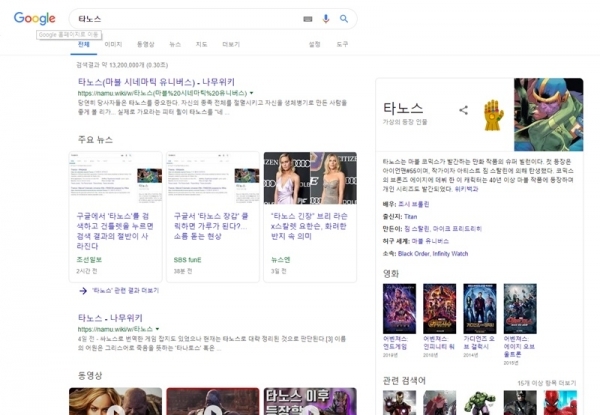This screenshot has width=600, height=415.
Task: Click the Infinity Watch link
Action: (x=450, y=254)
